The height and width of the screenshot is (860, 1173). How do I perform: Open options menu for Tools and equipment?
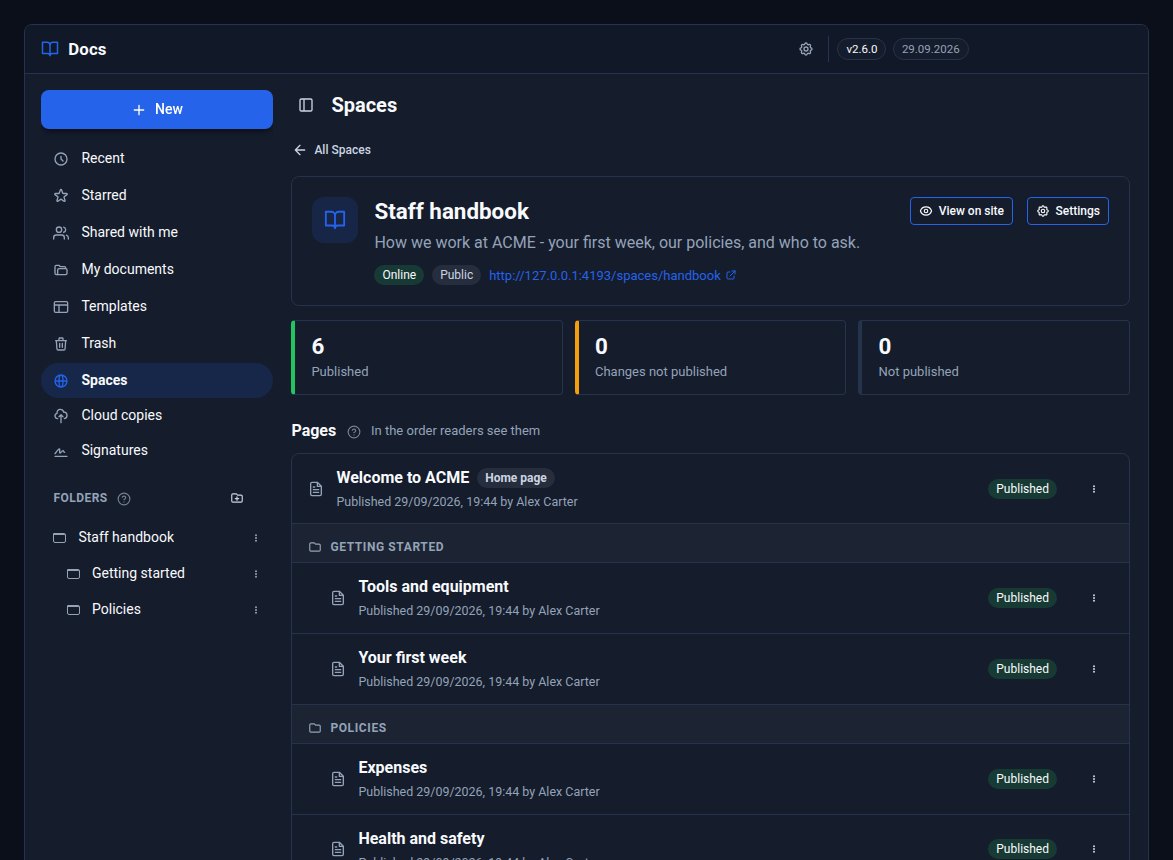point(1094,598)
